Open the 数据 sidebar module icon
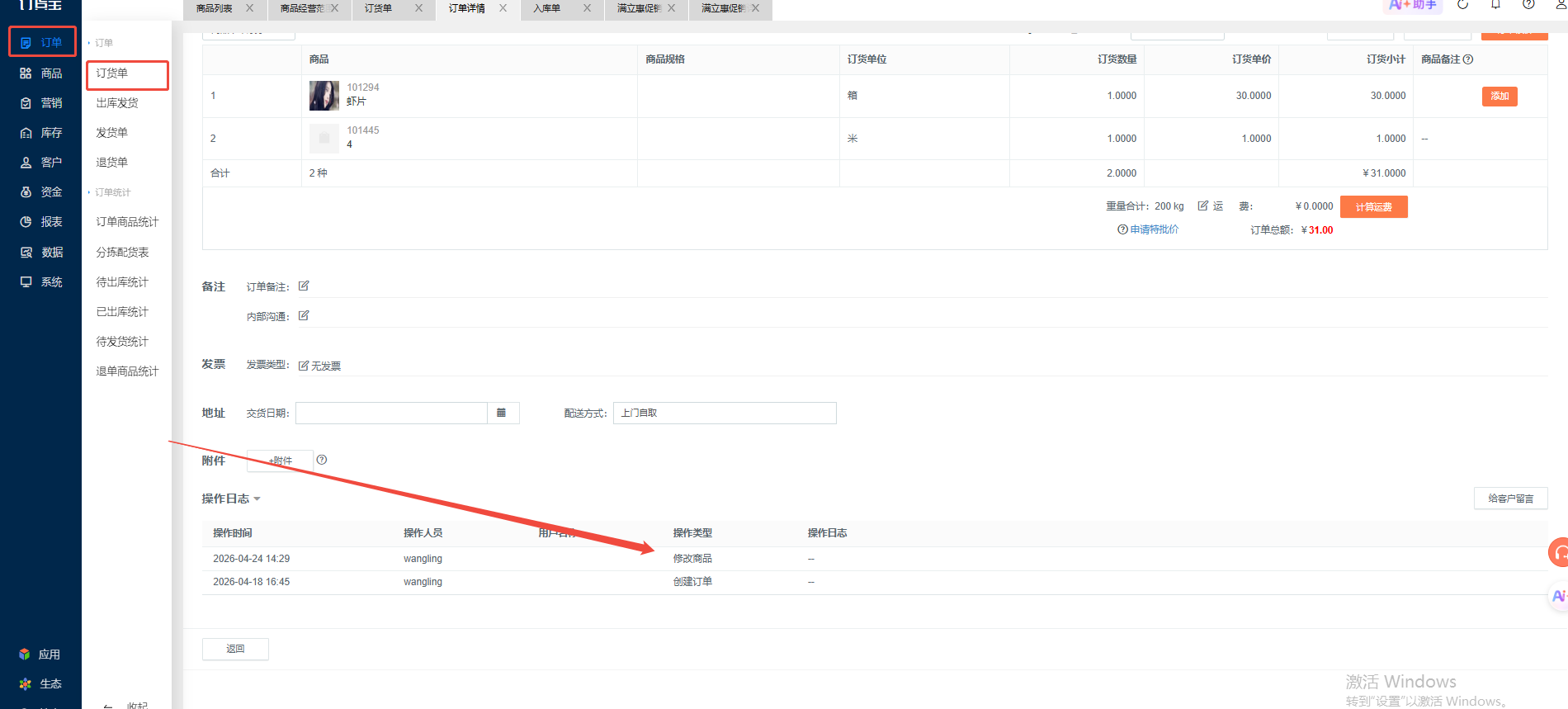 pyautogui.click(x=26, y=253)
